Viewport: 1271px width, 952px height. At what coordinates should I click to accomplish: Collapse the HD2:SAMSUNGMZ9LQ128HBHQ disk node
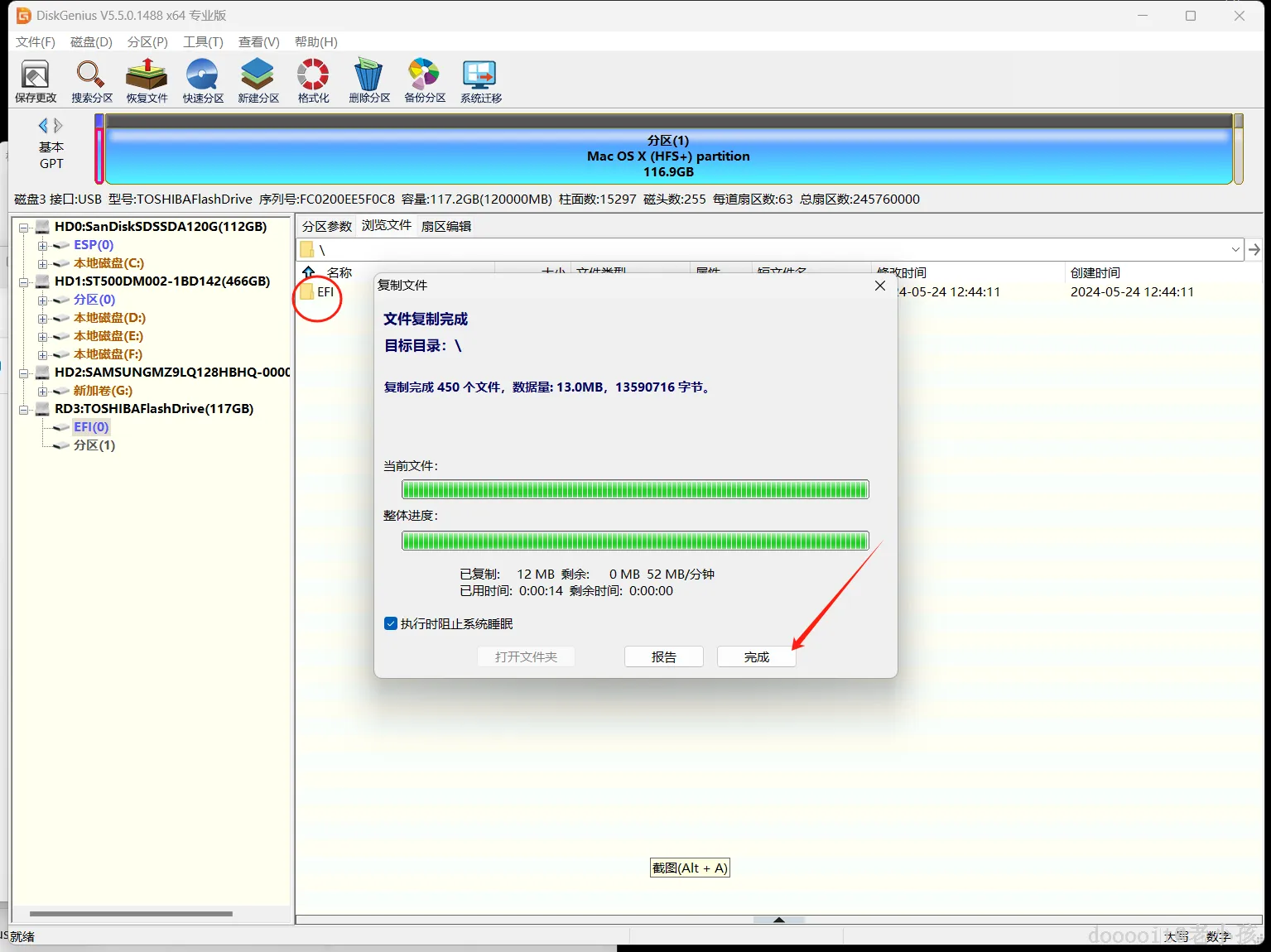pyautogui.click(x=24, y=373)
